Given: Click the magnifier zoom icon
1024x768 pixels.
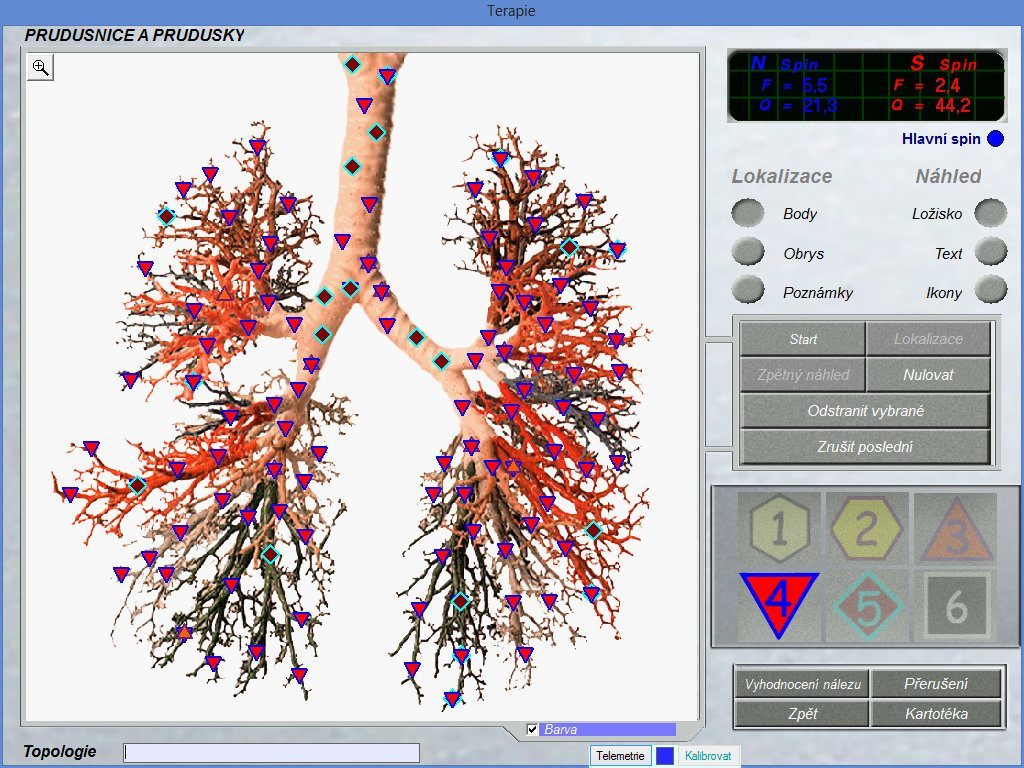Looking at the screenshot, I should pos(40,67).
